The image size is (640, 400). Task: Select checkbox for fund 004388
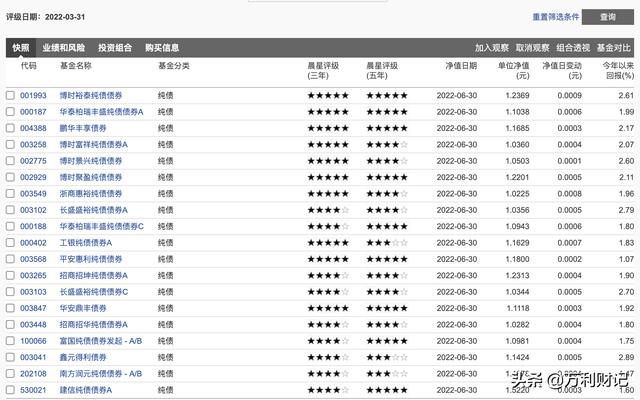pyautogui.click(x=10, y=128)
